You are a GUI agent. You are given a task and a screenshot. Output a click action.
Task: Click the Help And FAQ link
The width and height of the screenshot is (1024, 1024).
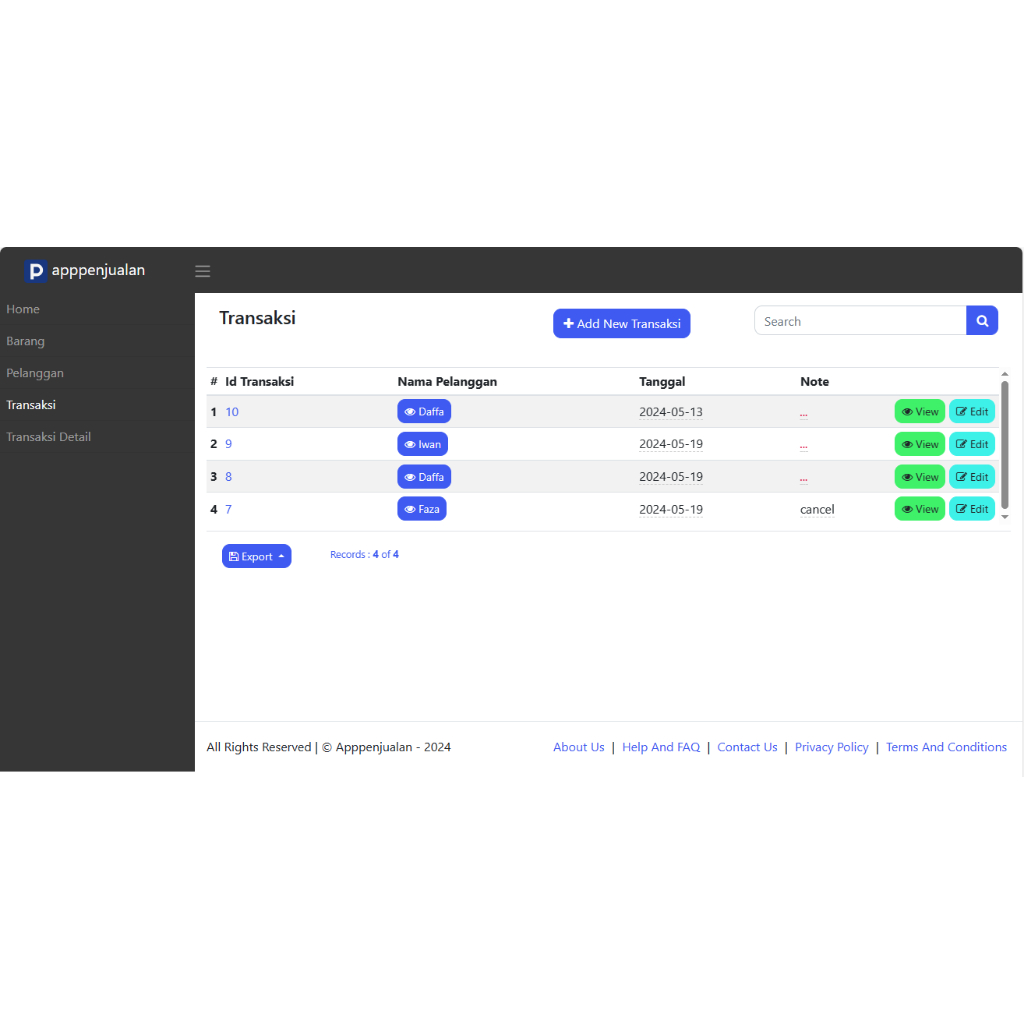click(x=661, y=747)
